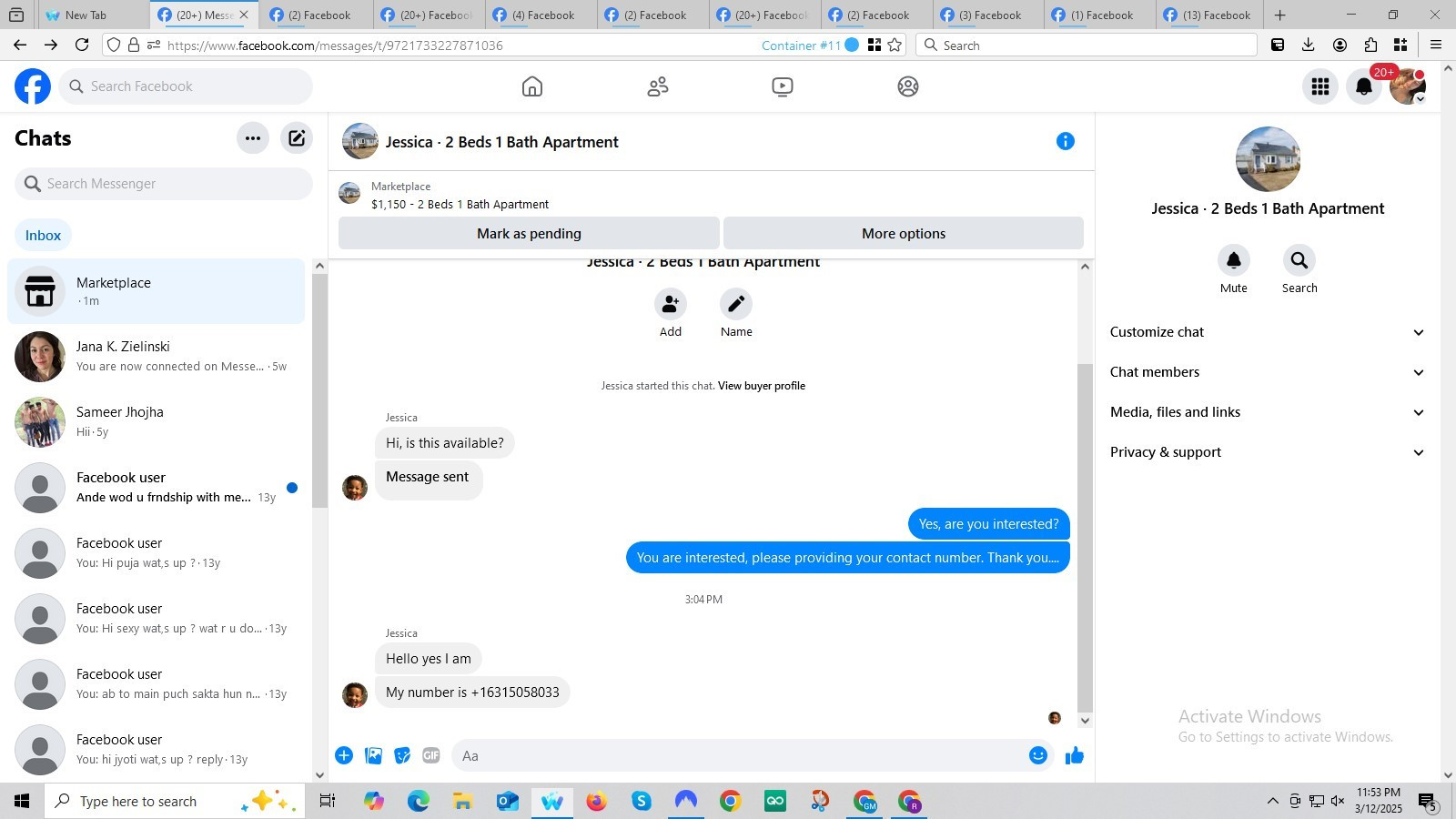The height and width of the screenshot is (819, 1456).
Task: Start a new message with compose icon
Action: point(297,138)
